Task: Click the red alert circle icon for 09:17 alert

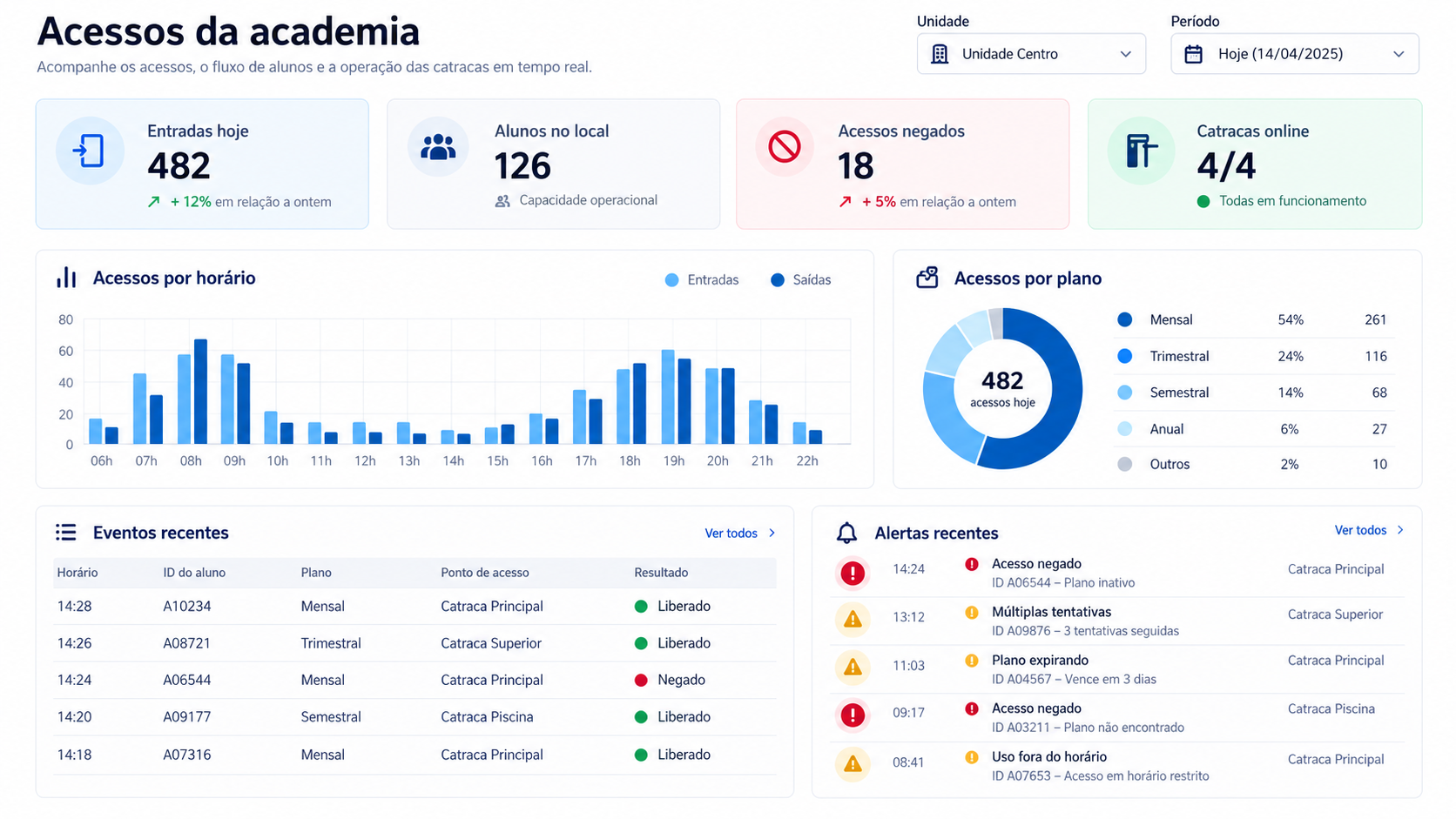Action: 853,715
